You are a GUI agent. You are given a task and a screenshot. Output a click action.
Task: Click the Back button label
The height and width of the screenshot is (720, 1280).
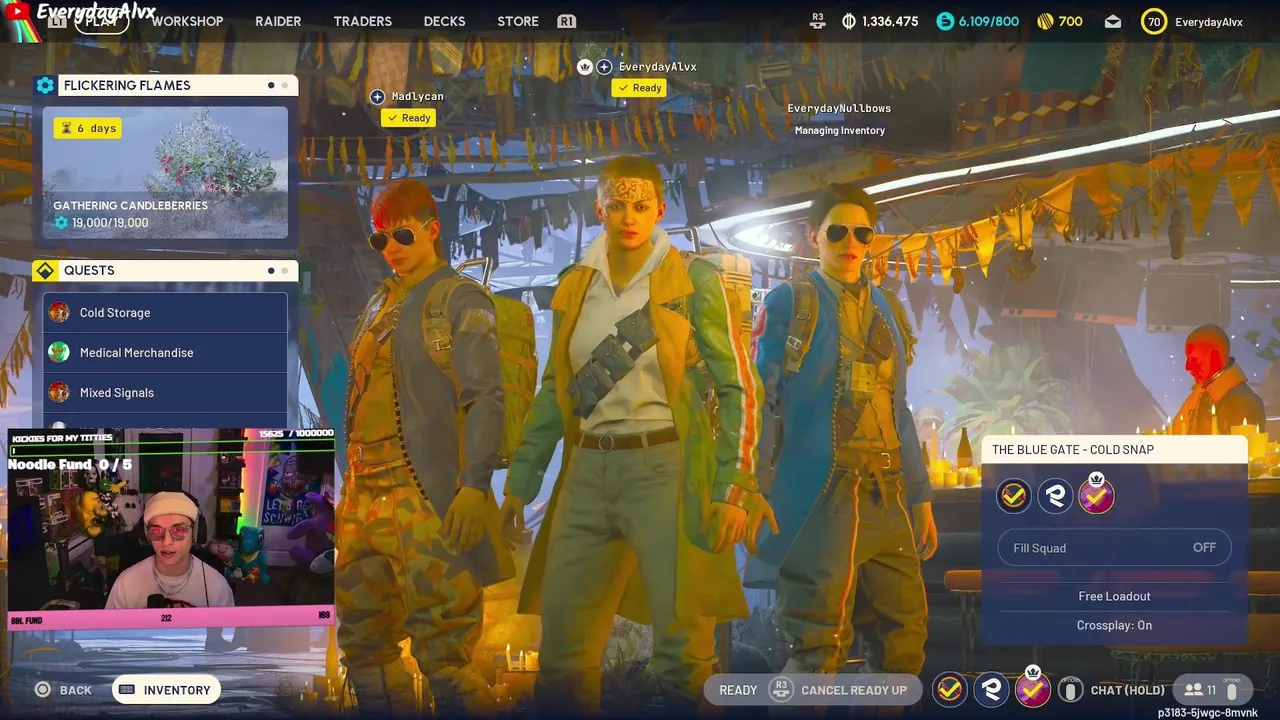point(76,690)
